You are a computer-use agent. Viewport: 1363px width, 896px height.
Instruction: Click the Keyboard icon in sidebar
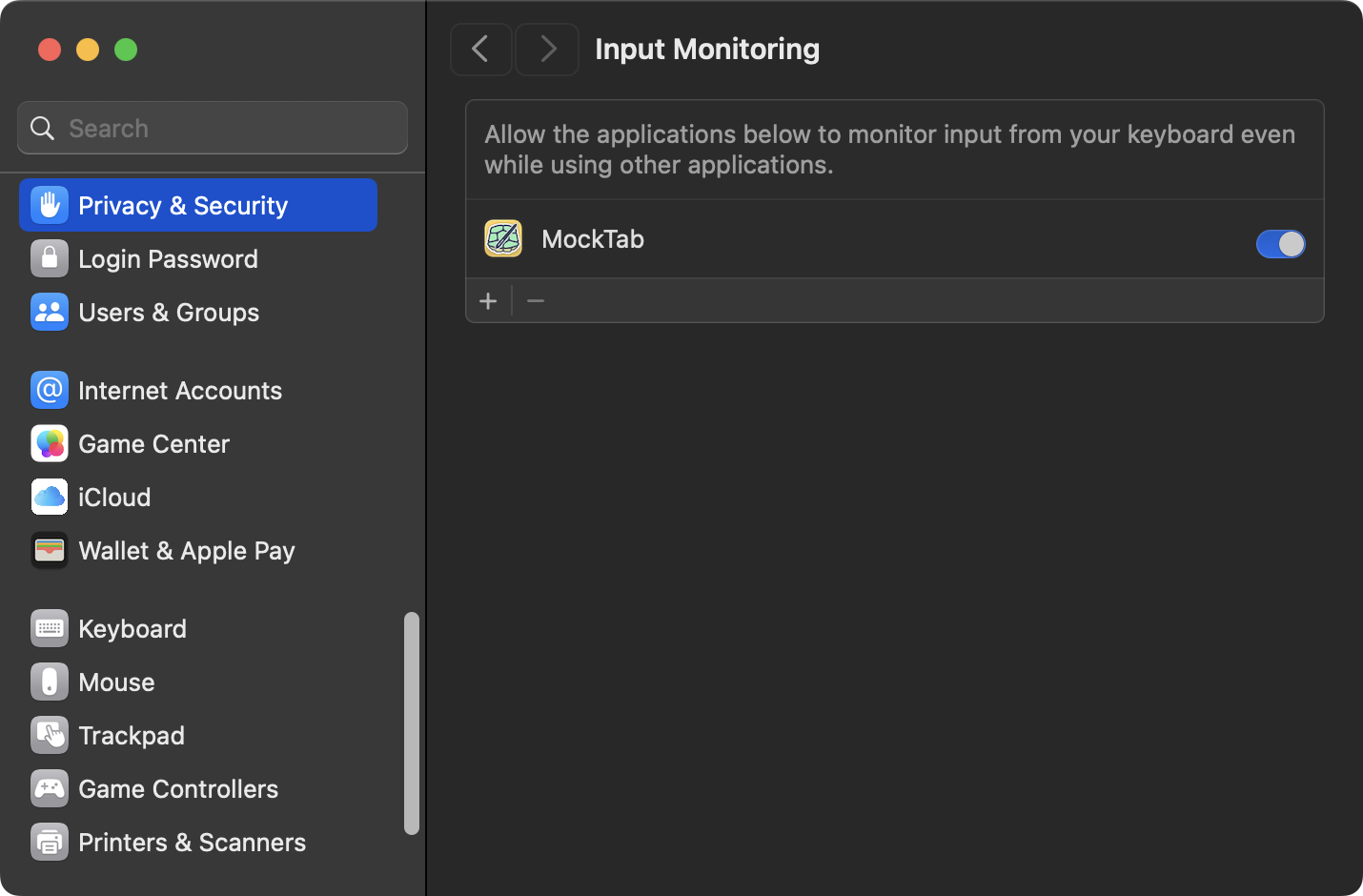click(50, 628)
